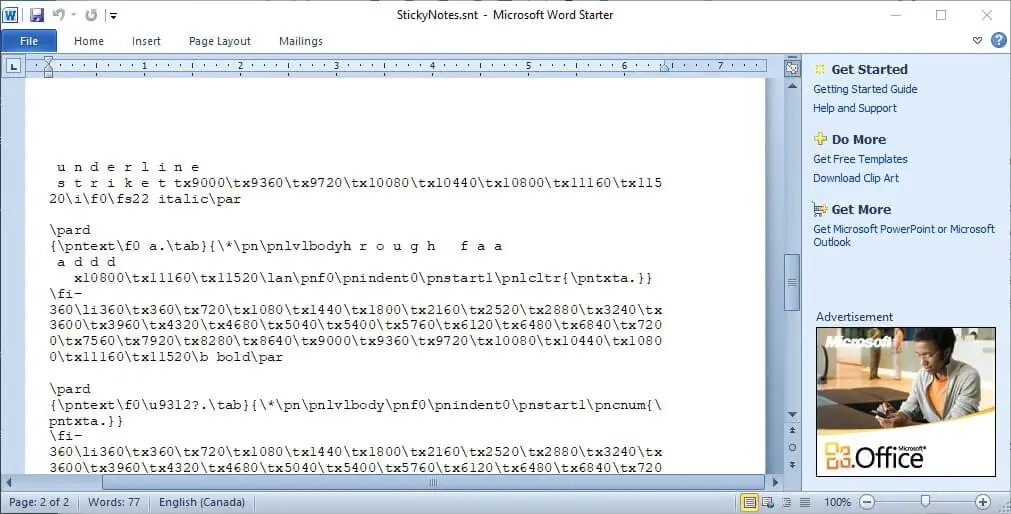Open the Mailings ribbon tab
1011x514 pixels.
(x=301, y=41)
